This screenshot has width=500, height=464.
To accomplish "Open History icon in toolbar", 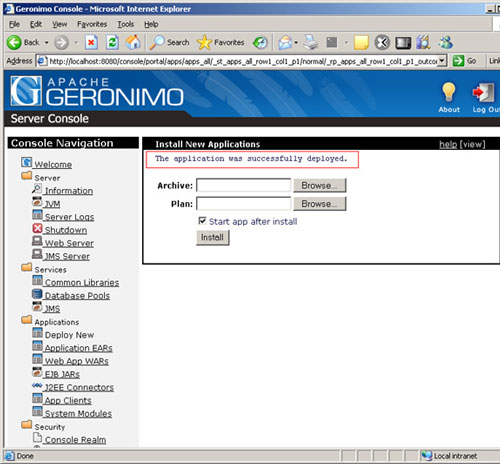I will (x=260, y=43).
